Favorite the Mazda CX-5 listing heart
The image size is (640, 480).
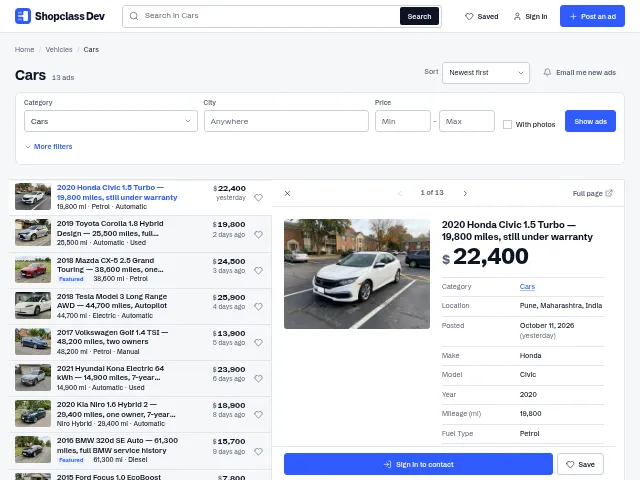click(258, 271)
